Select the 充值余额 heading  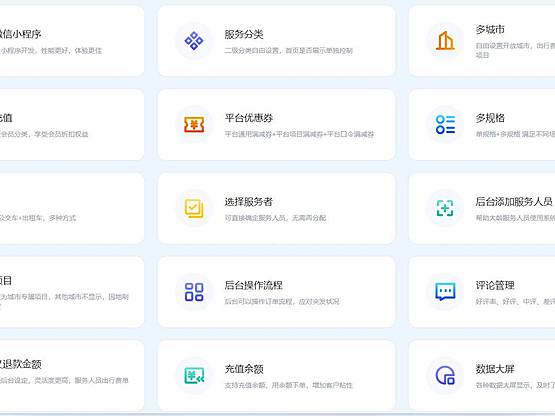tap(244, 369)
